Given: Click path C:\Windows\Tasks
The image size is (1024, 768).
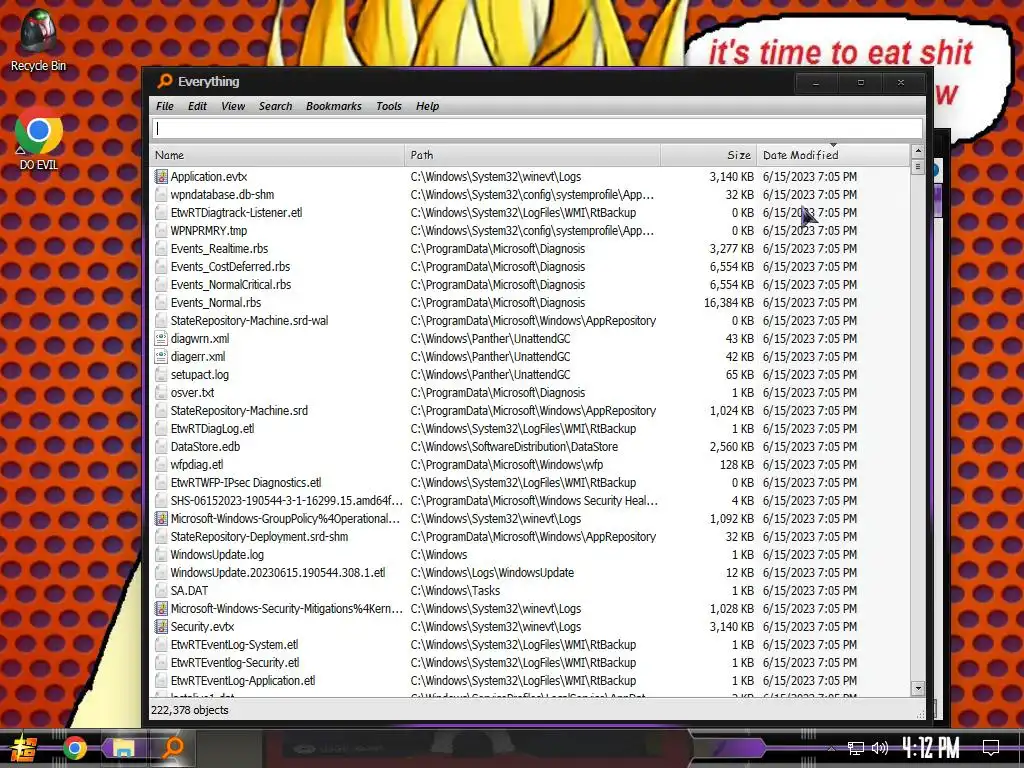Looking at the screenshot, I should pos(455,590).
